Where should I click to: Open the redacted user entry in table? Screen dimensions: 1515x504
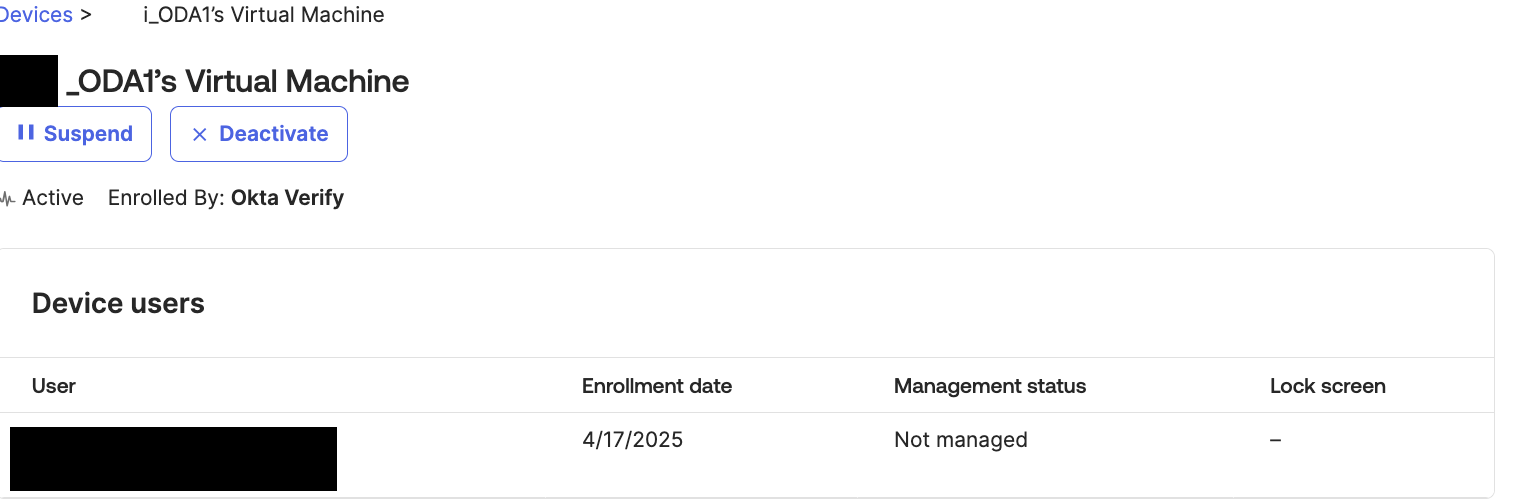point(173,458)
